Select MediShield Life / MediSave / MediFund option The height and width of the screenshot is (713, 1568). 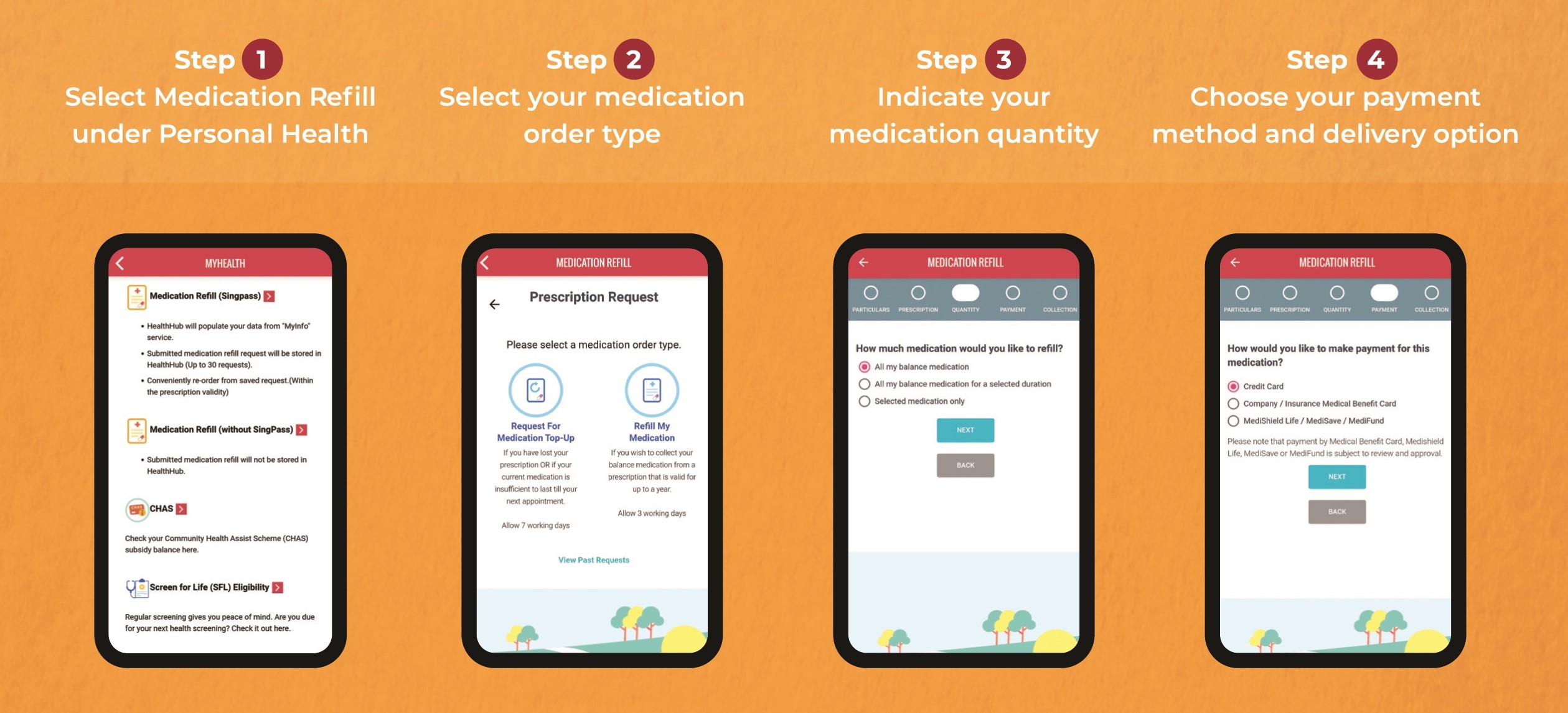coord(1233,421)
